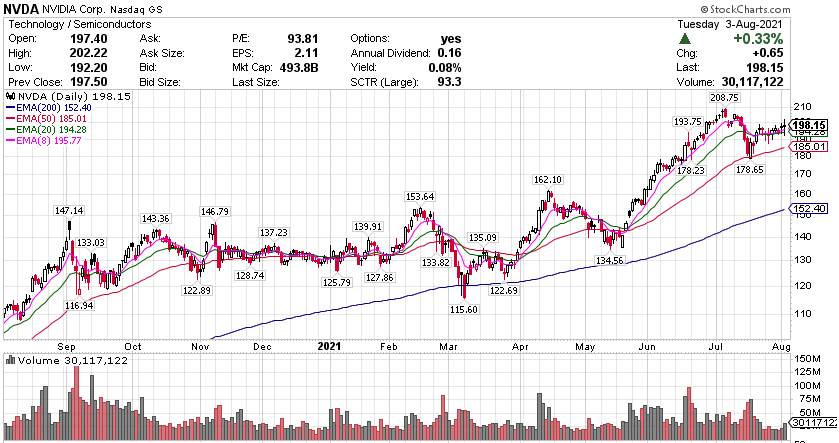Click the 146.79 November high label
The height and width of the screenshot is (443, 839).
pos(215,212)
